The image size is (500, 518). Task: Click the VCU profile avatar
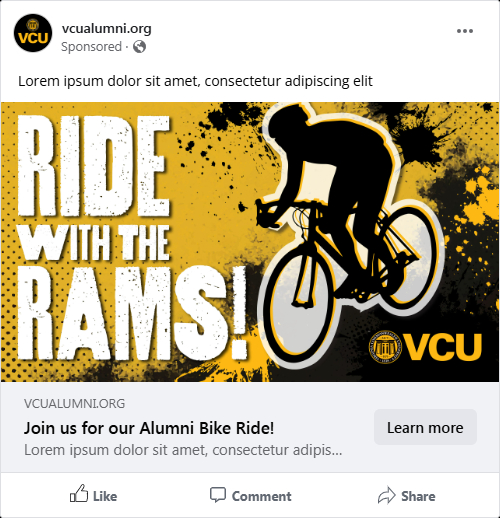tap(33, 33)
